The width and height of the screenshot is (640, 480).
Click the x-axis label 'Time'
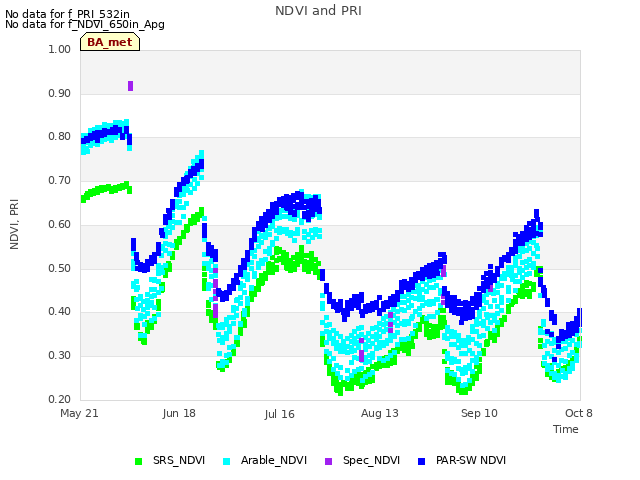pos(566,429)
